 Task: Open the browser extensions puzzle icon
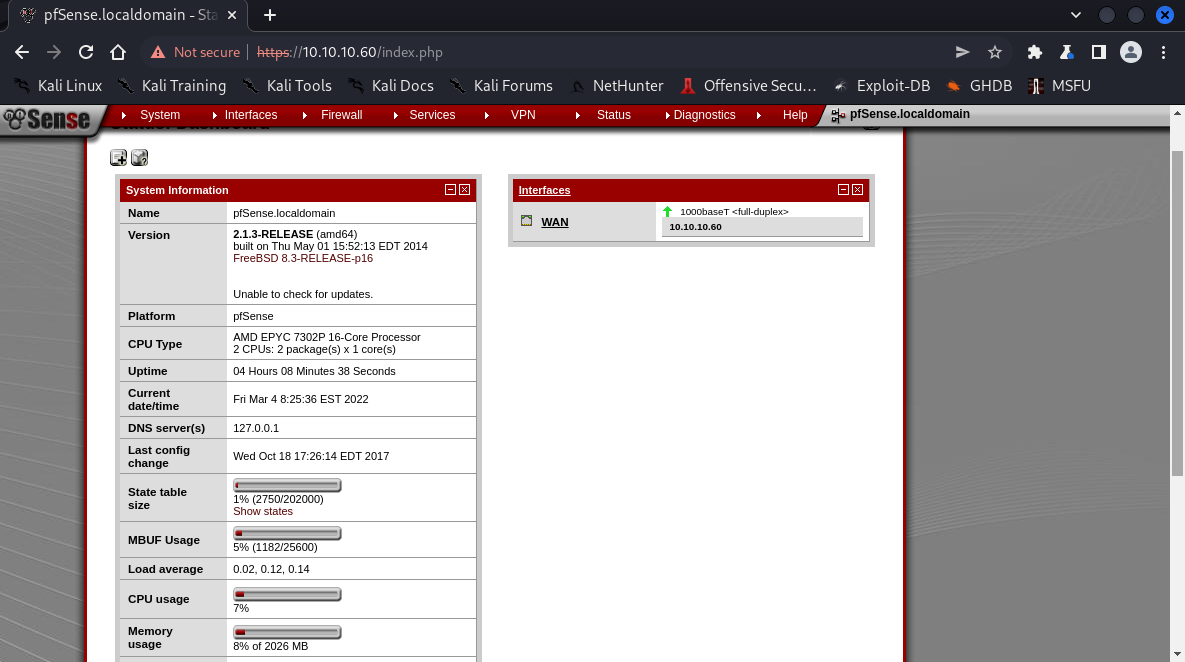pos(1035,52)
